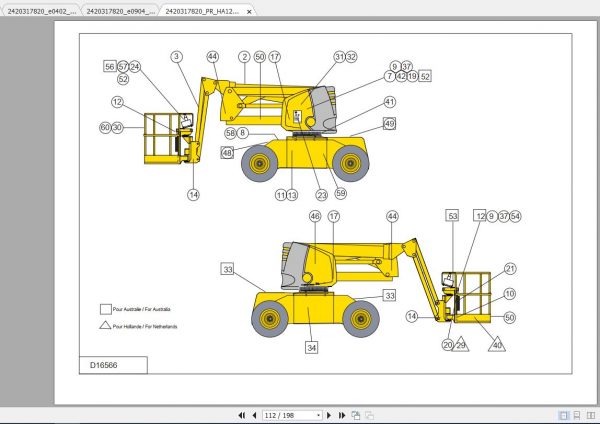Viewport: 600px width, 424px height.
Task: Click callout number 41
Action: click(390, 102)
